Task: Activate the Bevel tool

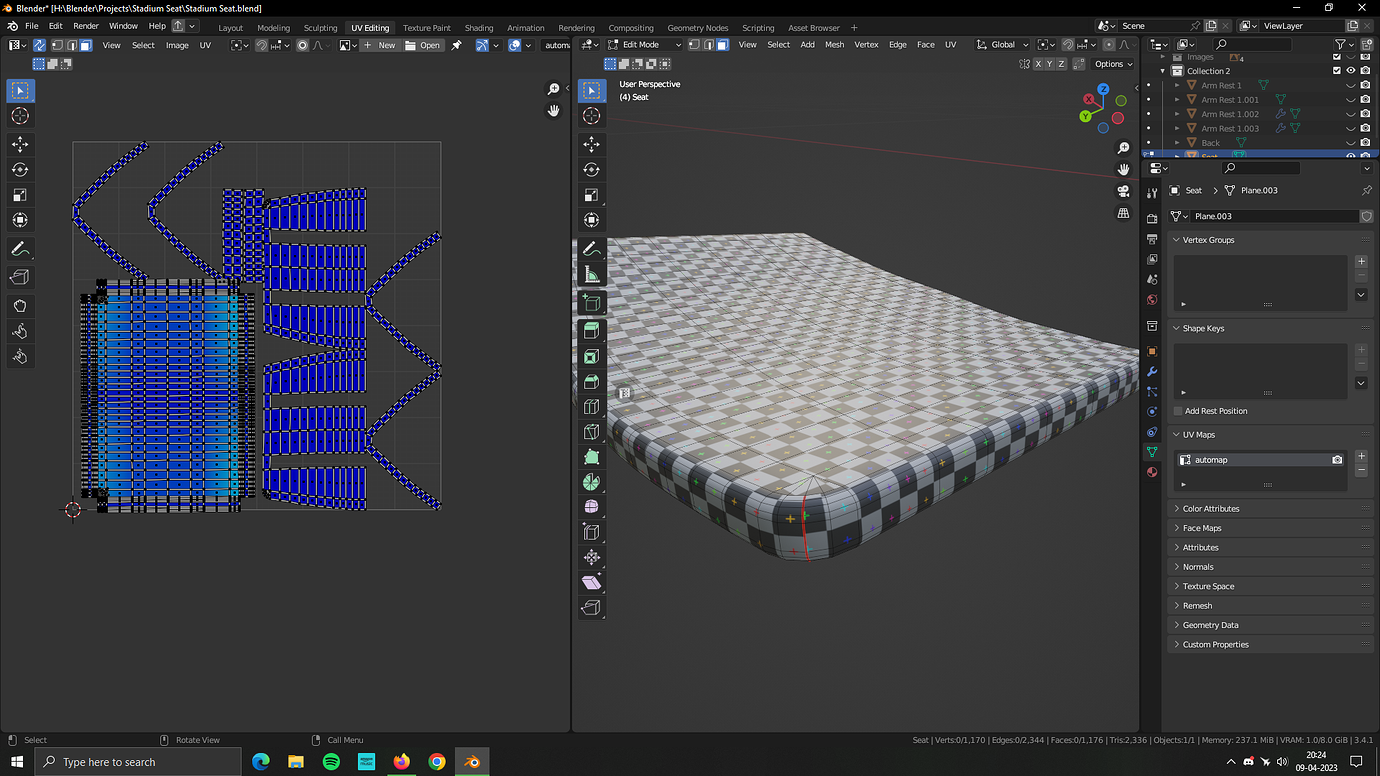Action: (x=592, y=381)
